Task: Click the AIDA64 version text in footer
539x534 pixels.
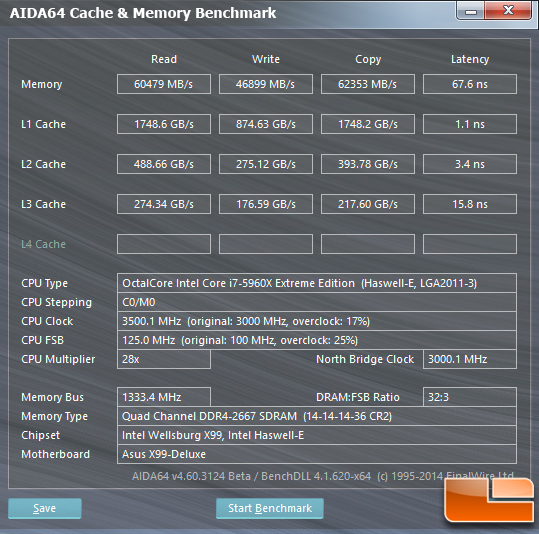Action: click(323, 476)
